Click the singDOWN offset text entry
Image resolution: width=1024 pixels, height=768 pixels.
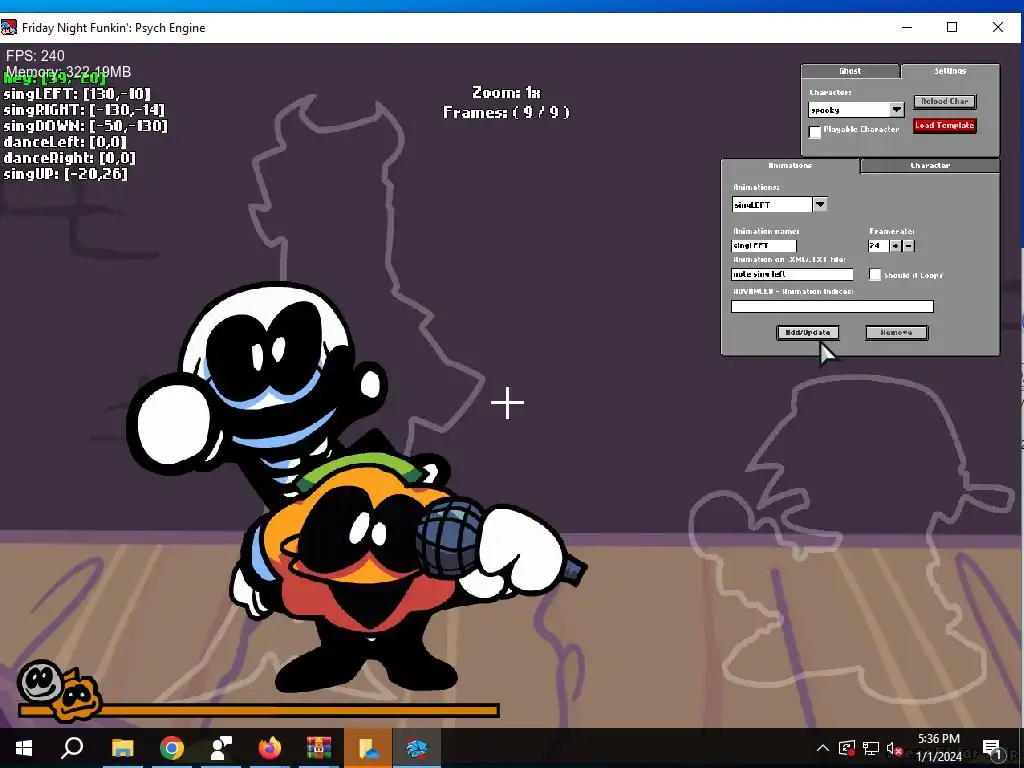86,125
